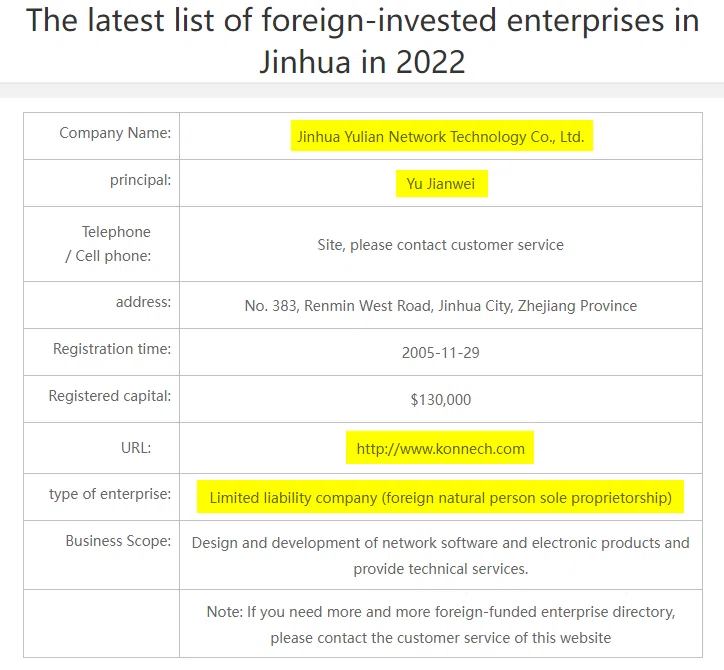Click the 'Registration time:' label
Viewport: 724px width, 670px height.
112,349
